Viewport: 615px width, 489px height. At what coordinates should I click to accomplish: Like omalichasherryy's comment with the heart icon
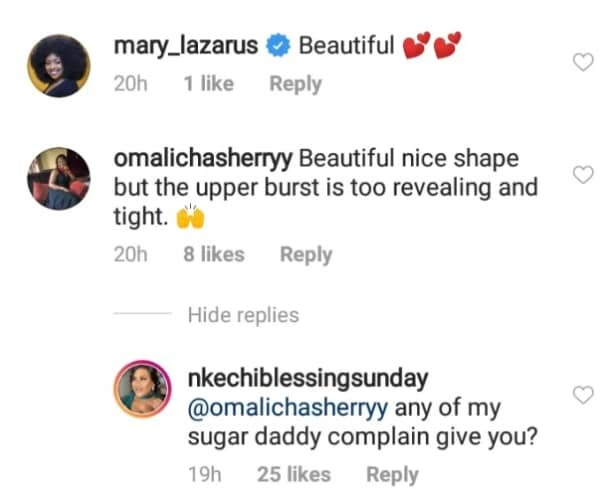coord(582,175)
